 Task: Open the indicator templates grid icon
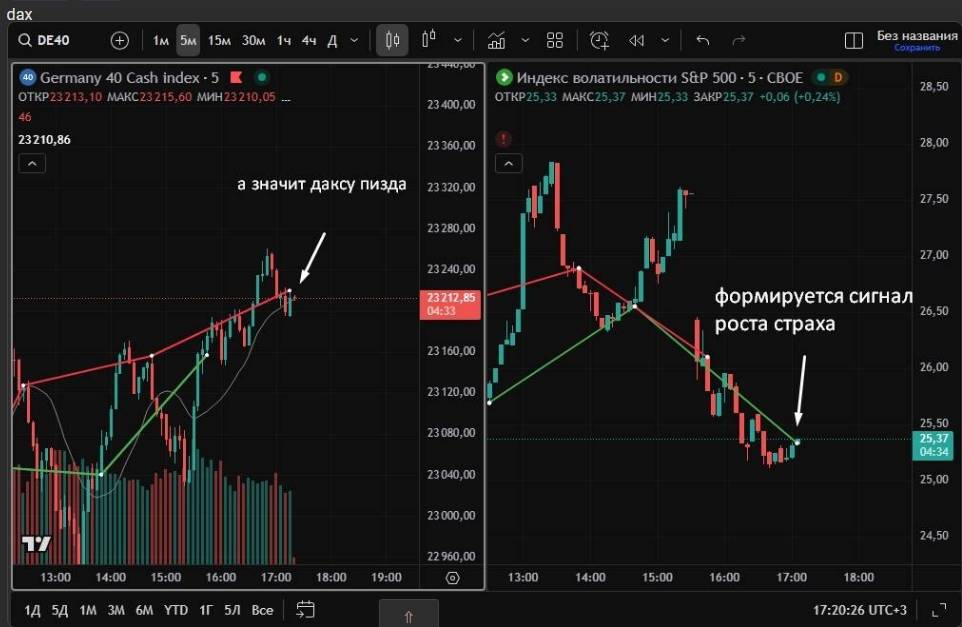(x=555, y=41)
